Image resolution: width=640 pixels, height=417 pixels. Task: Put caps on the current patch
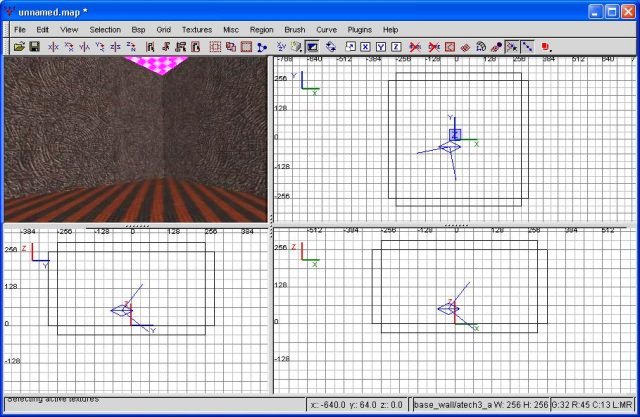click(x=496, y=47)
